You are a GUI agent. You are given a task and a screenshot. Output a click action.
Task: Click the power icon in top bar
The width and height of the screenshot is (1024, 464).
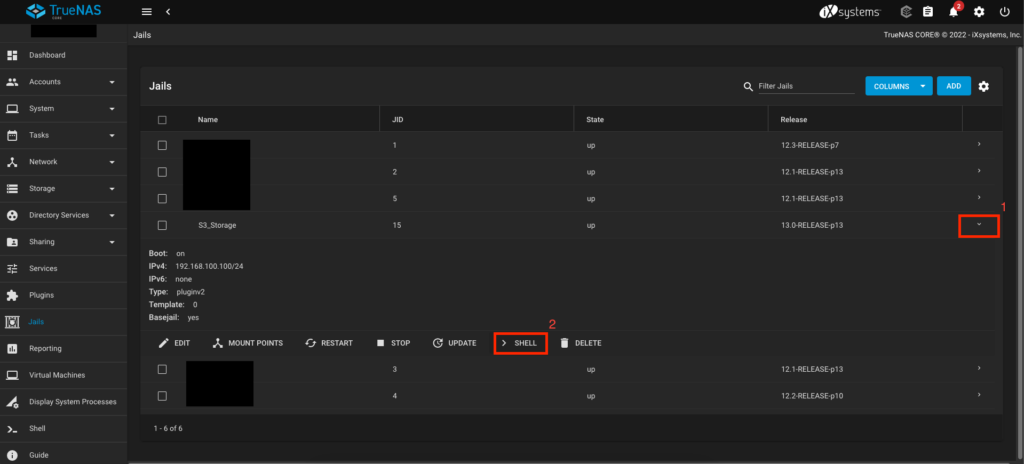tap(1004, 12)
